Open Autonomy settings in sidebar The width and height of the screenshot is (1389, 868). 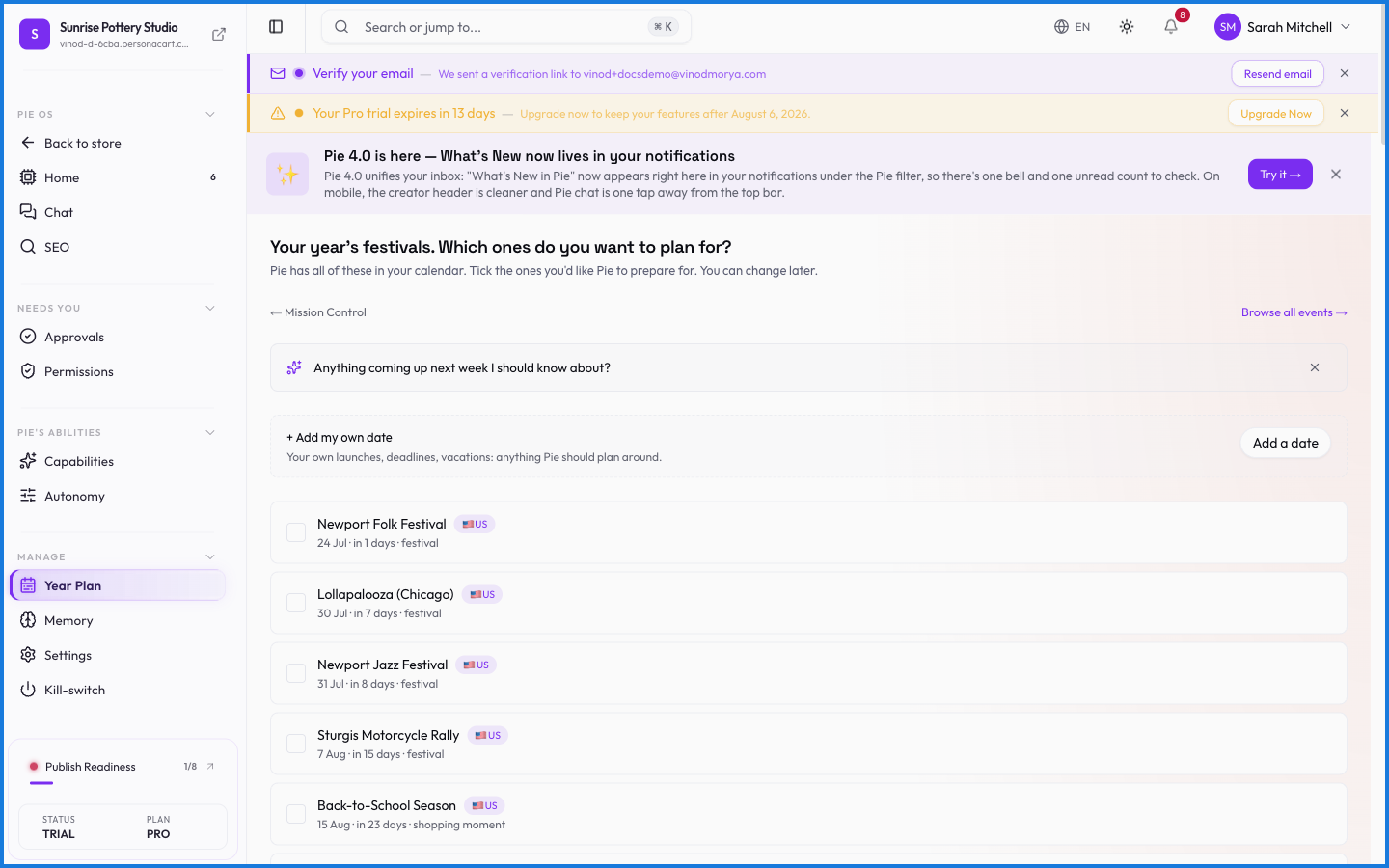pos(118,496)
